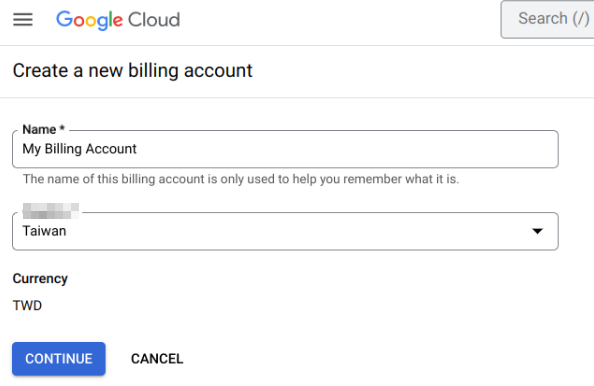The height and width of the screenshot is (386, 594).
Task: Click the My Billing Account text
Action: coord(80,149)
